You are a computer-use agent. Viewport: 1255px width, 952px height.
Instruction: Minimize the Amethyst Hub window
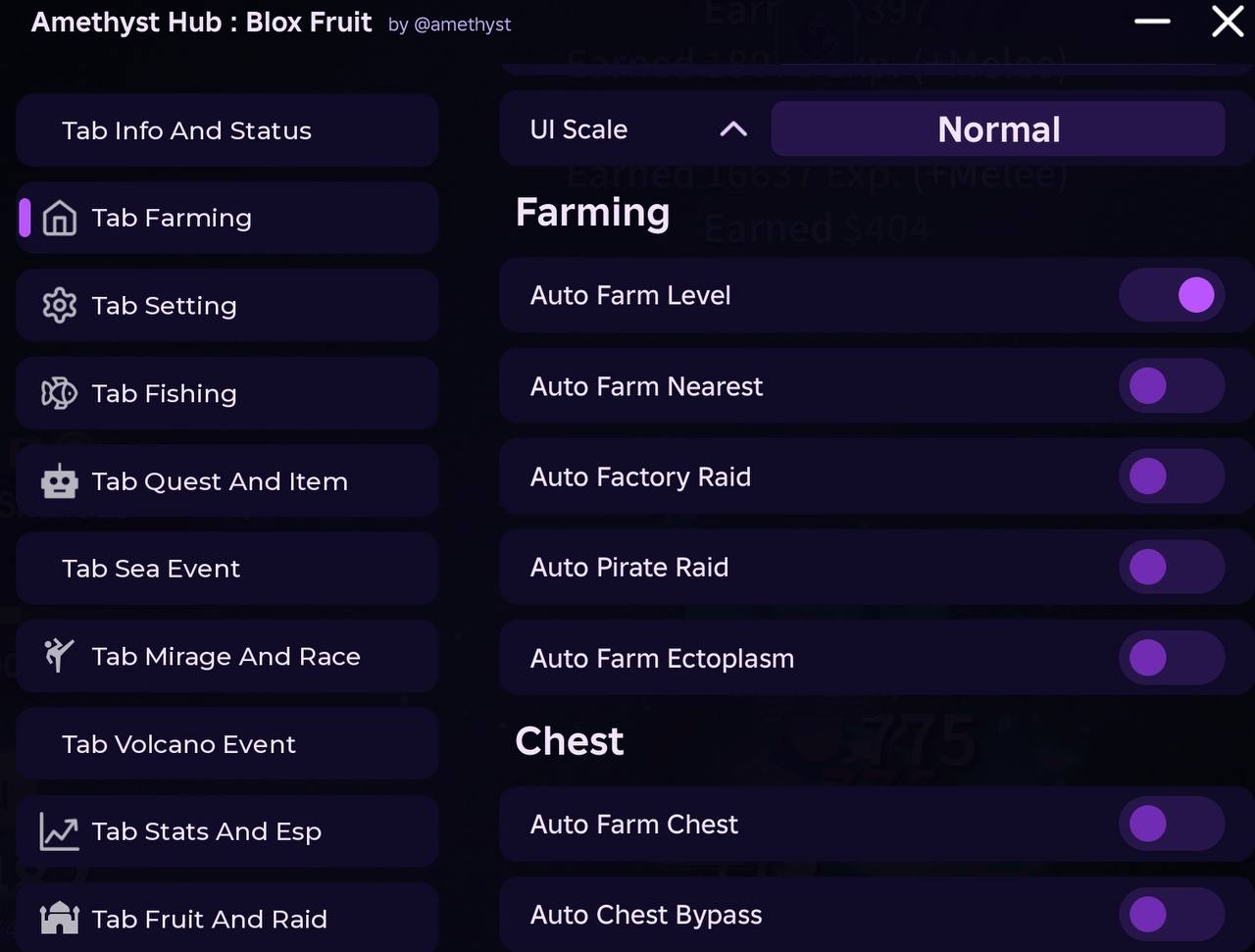tap(1152, 21)
